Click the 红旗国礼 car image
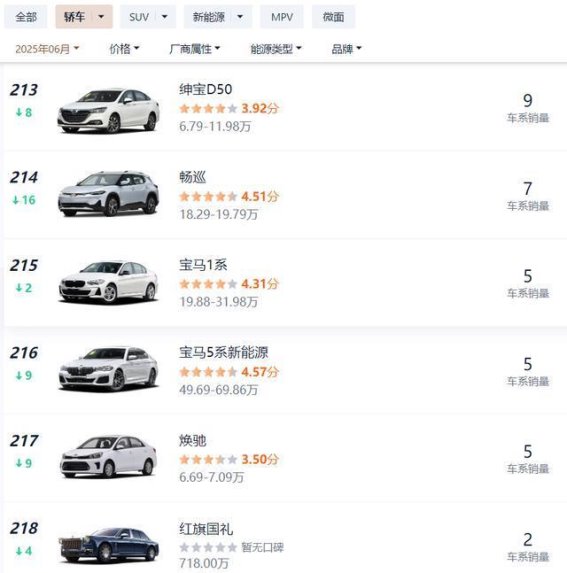 108,544
